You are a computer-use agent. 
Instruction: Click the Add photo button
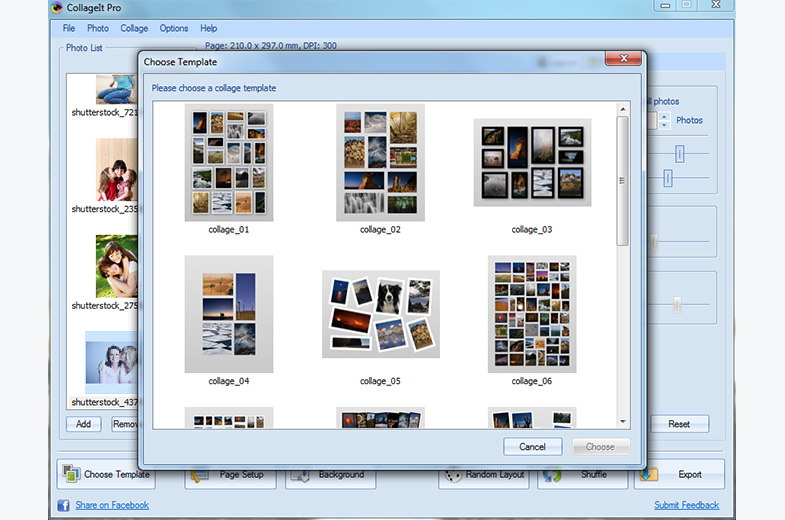point(83,424)
